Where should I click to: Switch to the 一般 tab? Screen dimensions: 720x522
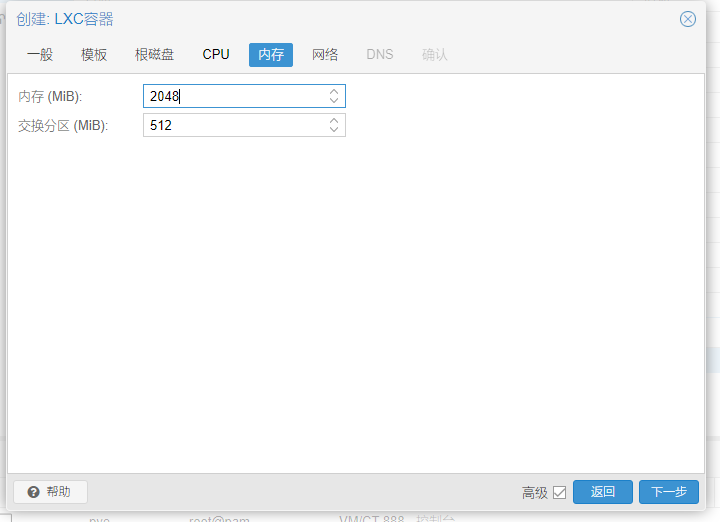[x=40, y=55]
